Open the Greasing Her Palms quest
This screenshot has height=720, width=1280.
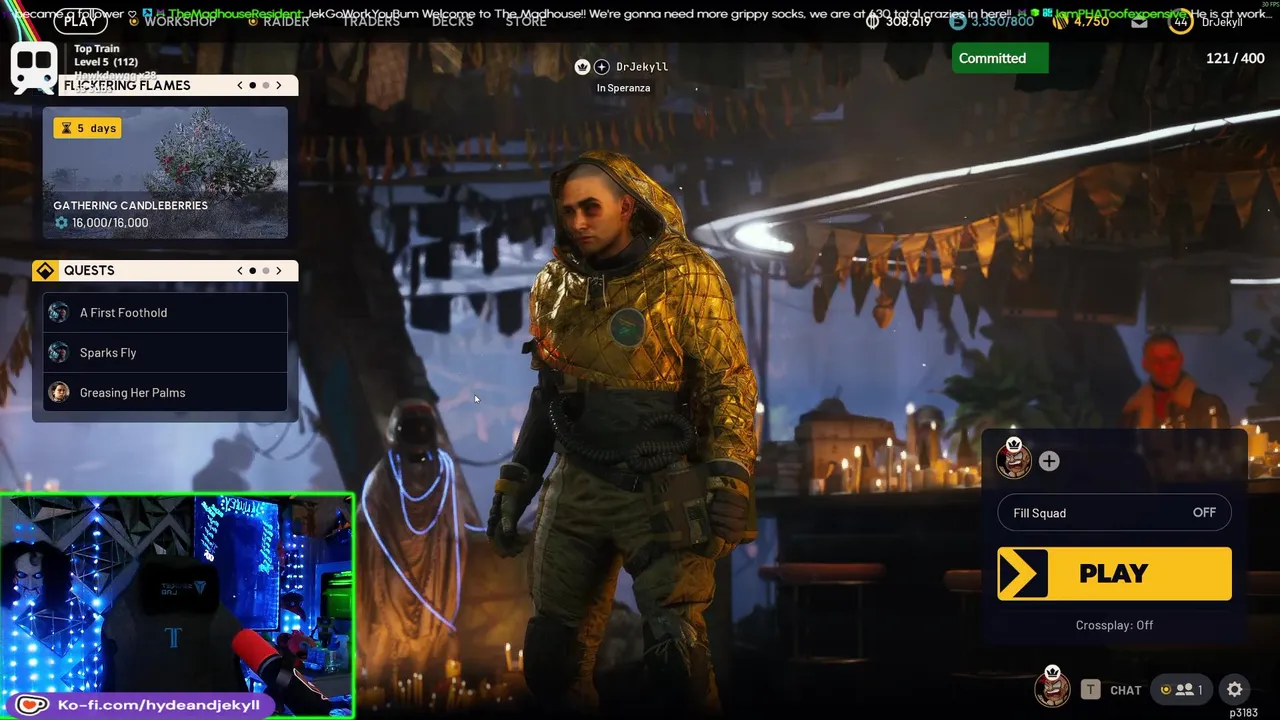[x=165, y=393]
